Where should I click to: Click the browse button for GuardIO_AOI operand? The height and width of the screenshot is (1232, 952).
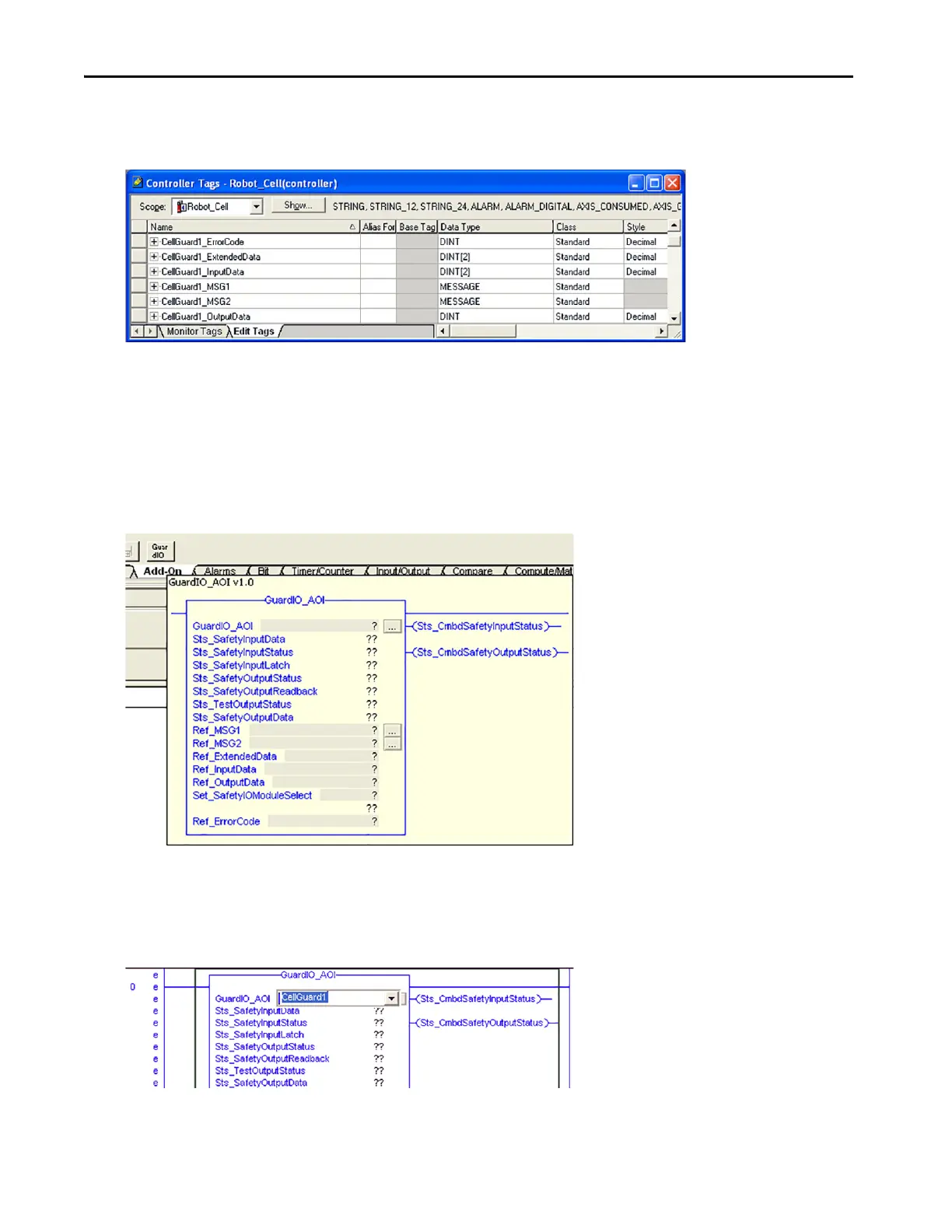(x=392, y=626)
